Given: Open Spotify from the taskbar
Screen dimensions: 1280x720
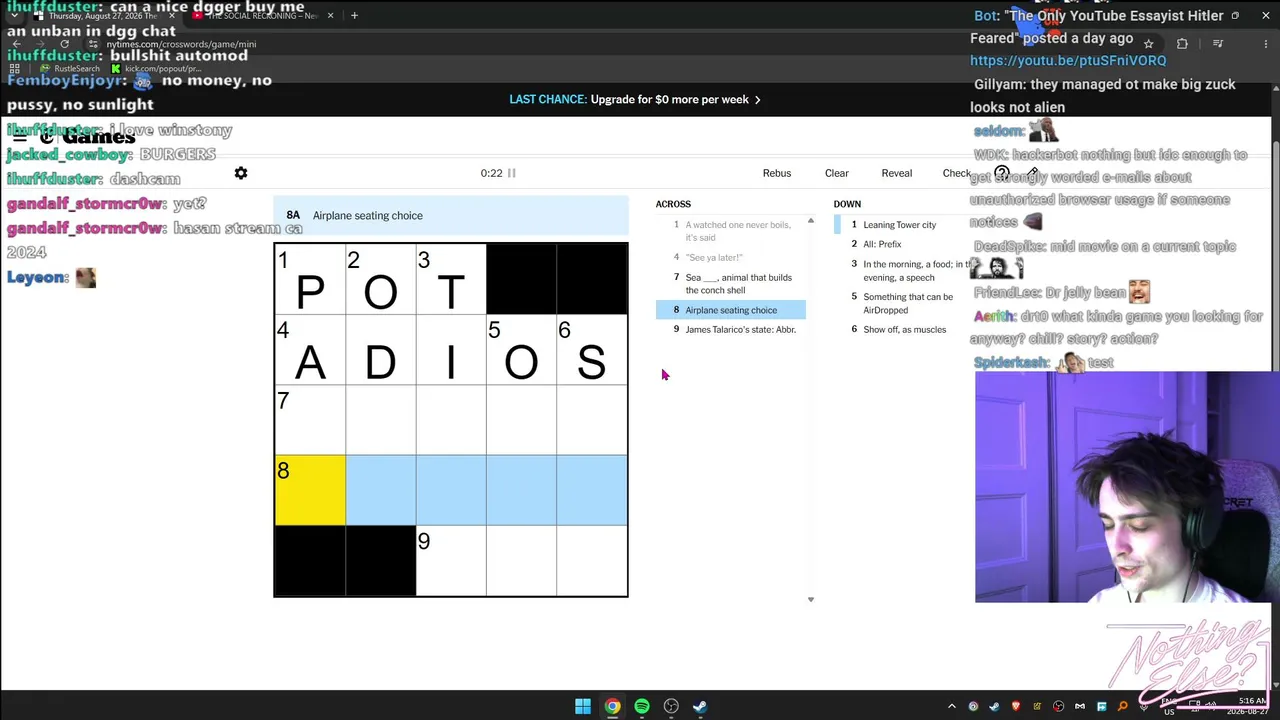Looking at the screenshot, I should (642, 707).
